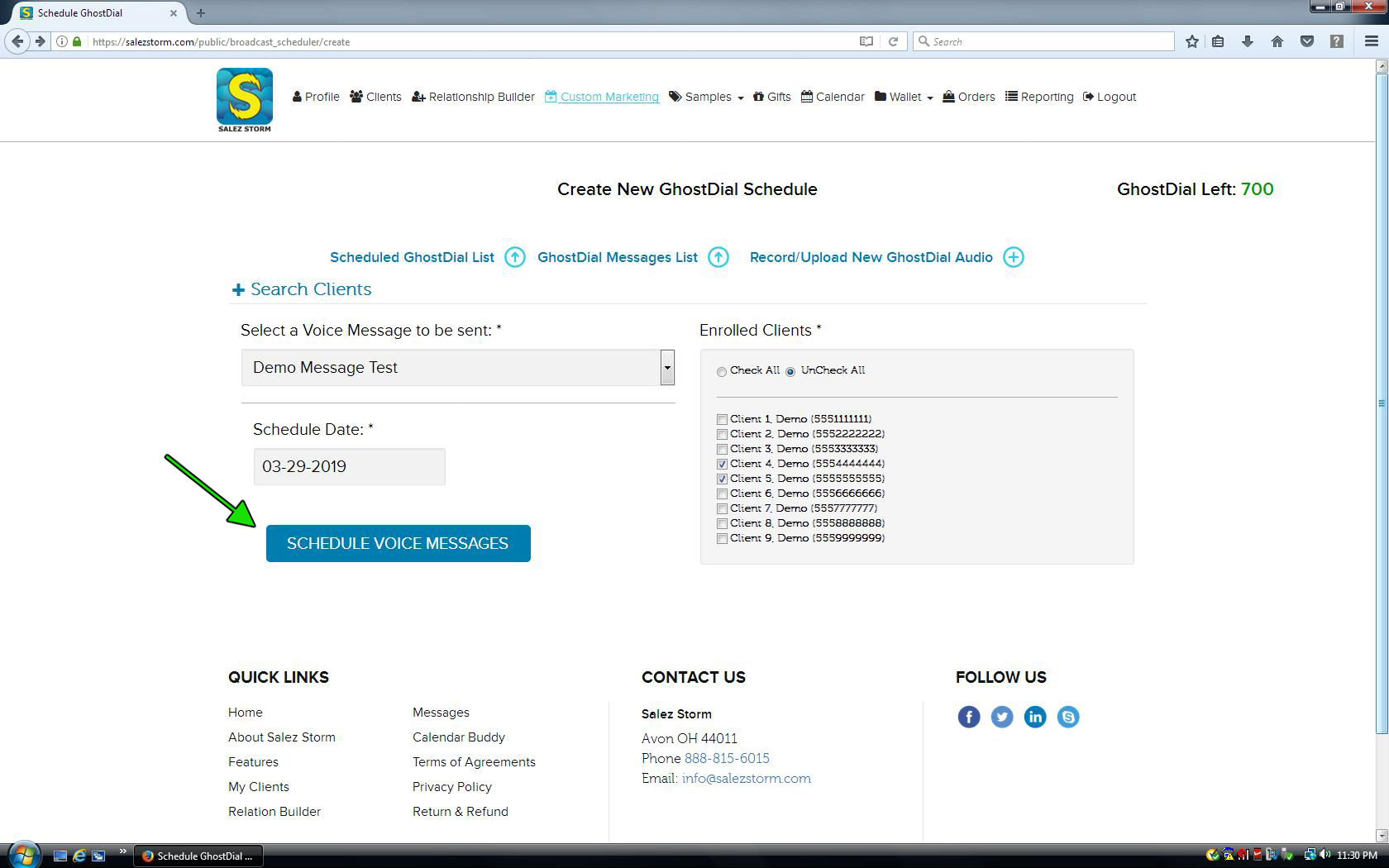Open the Facebook follow icon
The height and width of the screenshot is (868, 1389).
(969, 717)
